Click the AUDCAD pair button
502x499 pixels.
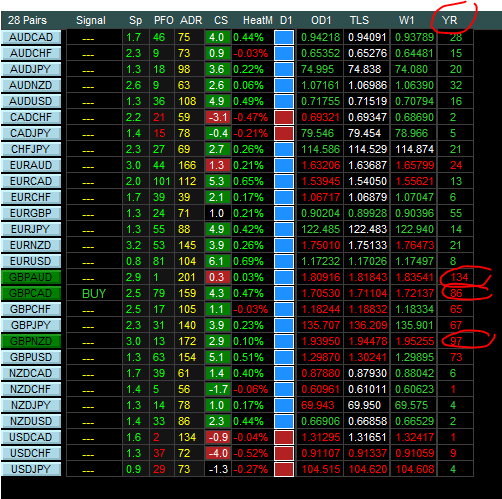coord(31,37)
